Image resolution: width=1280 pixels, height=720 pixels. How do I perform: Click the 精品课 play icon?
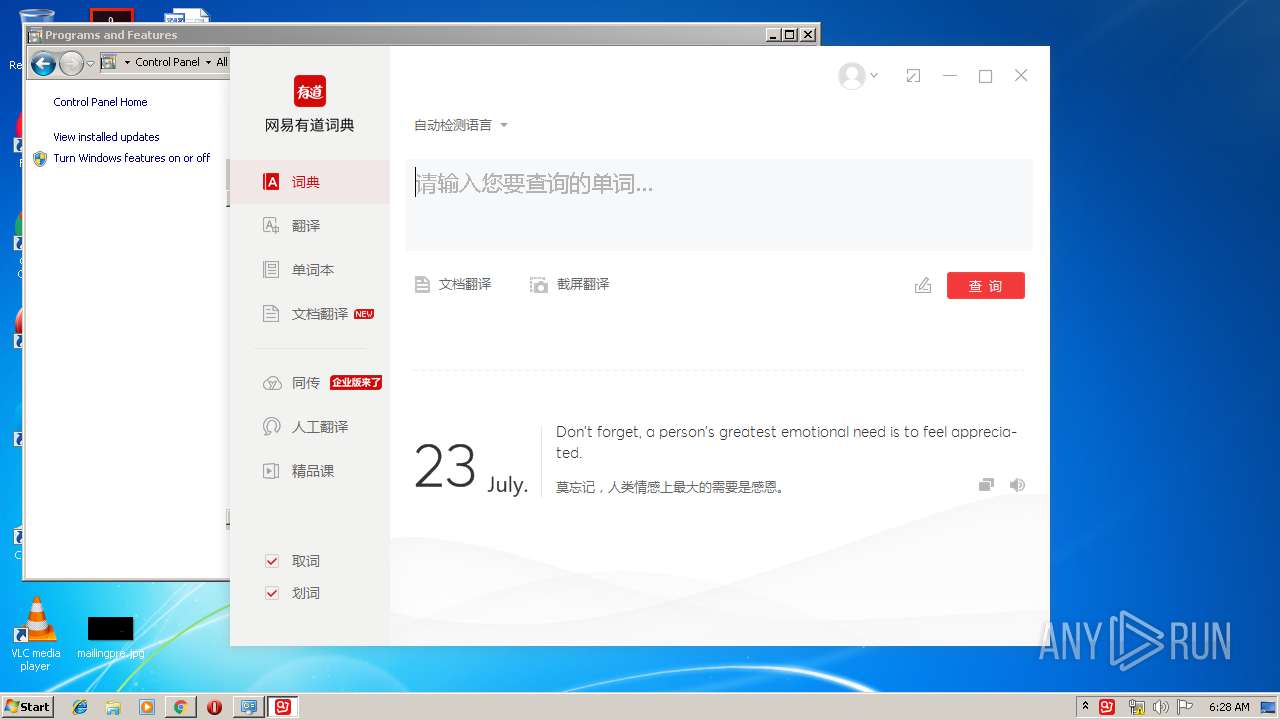pos(271,471)
